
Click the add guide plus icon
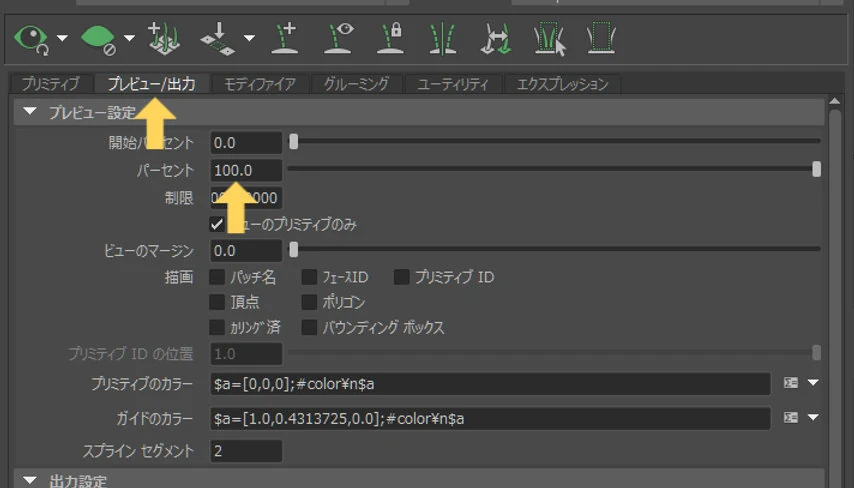pos(285,38)
